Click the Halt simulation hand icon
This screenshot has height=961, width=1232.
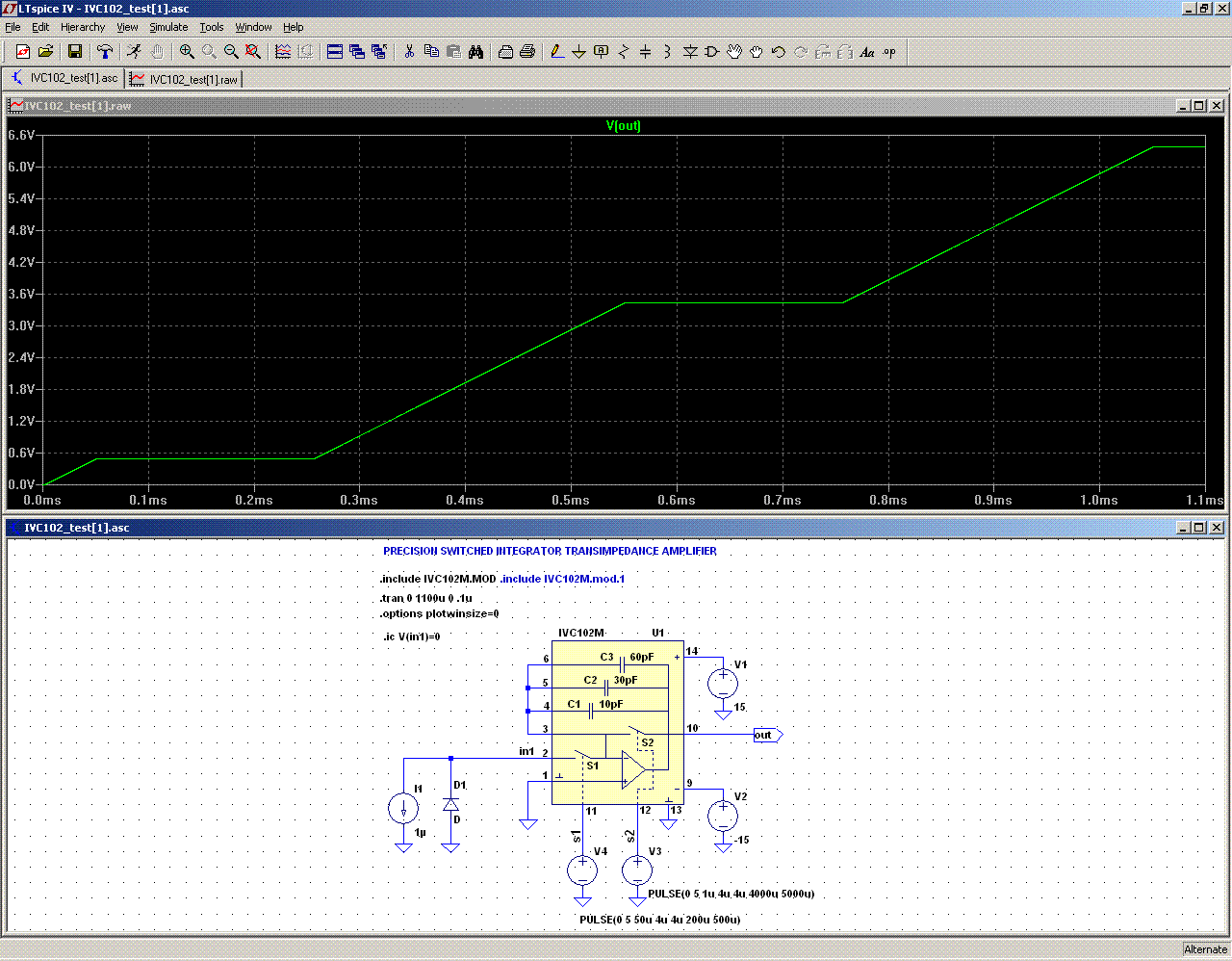[x=157, y=52]
